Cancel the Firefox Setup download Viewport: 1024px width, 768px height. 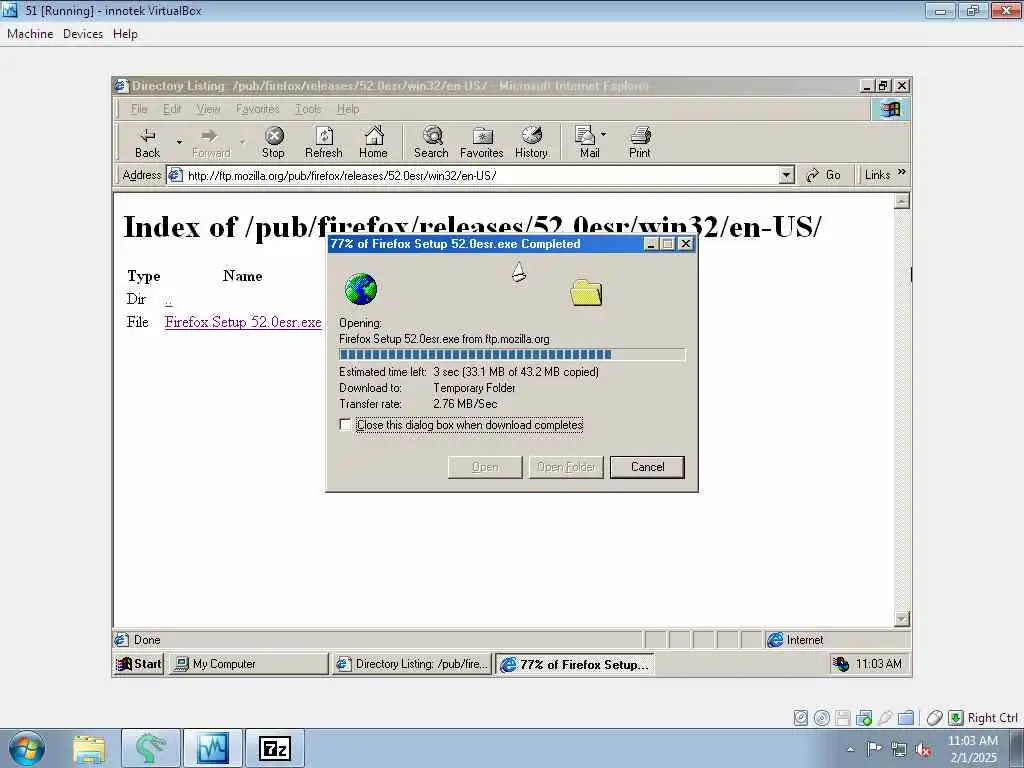647,467
